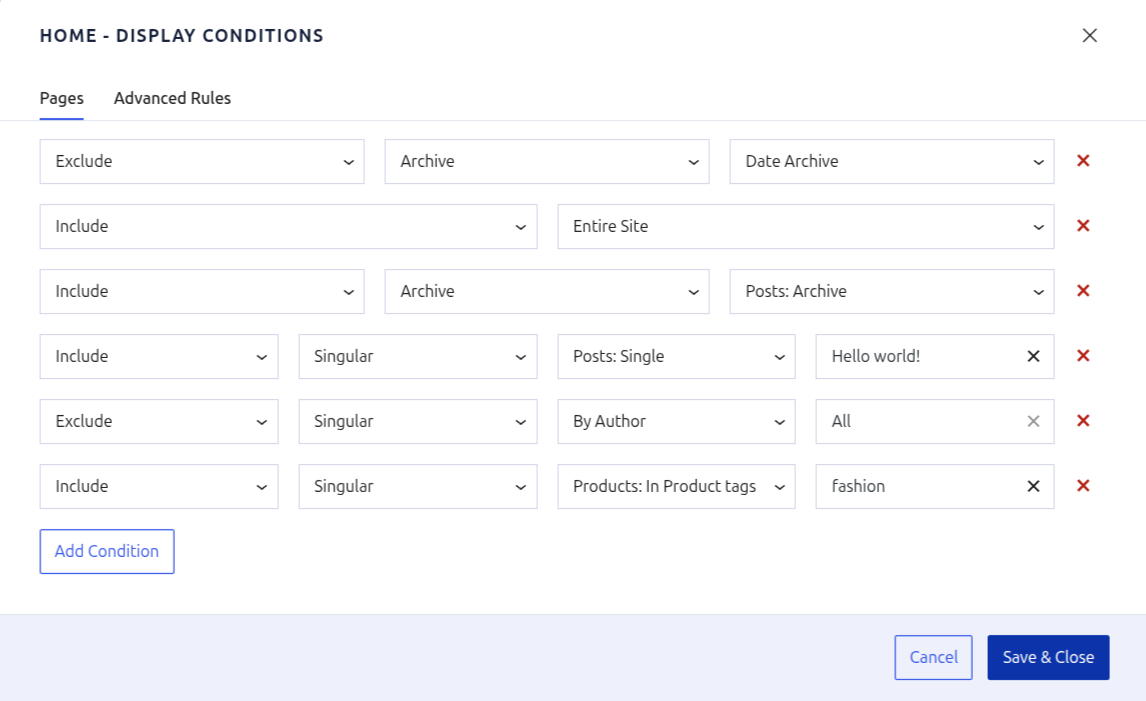Open the Date Archive dropdown
1146x701 pixels.
[890, 160]
